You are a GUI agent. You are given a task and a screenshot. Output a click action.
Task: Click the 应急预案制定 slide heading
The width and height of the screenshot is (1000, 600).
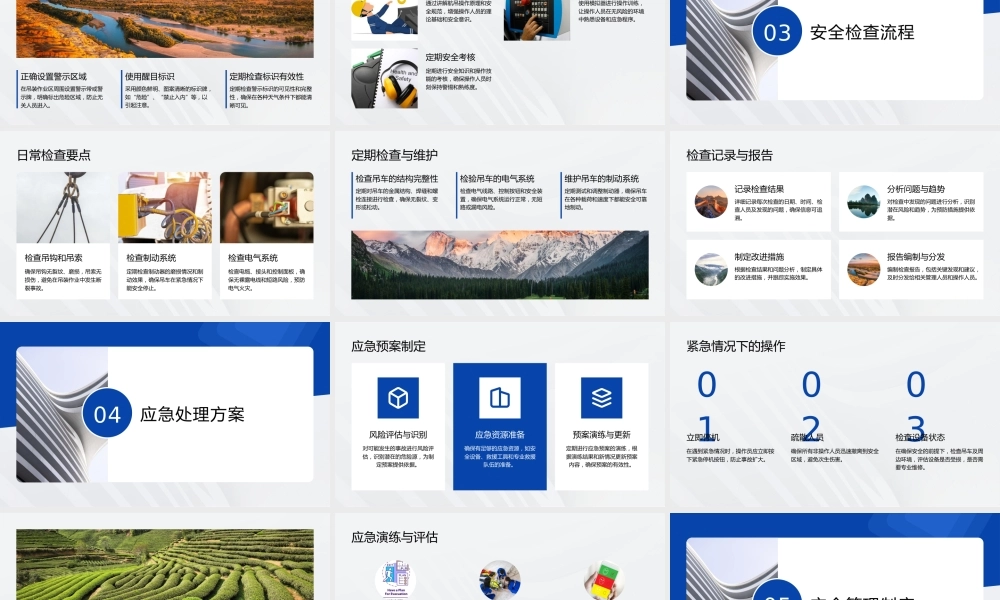click(388, 346)
